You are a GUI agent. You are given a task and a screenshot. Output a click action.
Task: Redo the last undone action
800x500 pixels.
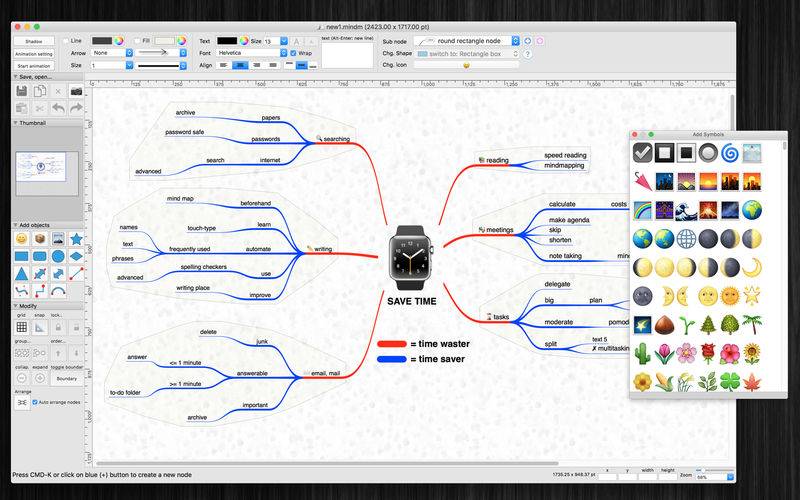pos(76,108)
